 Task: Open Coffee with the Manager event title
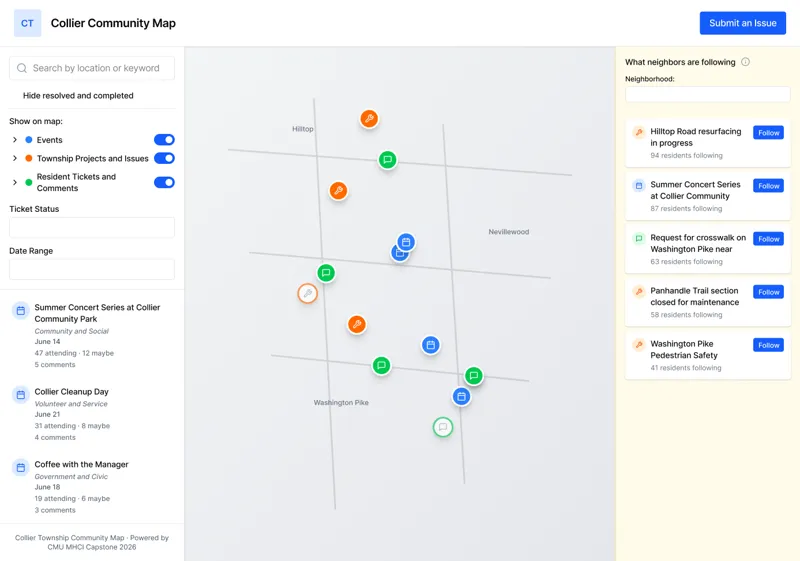[x=81, y=464]
